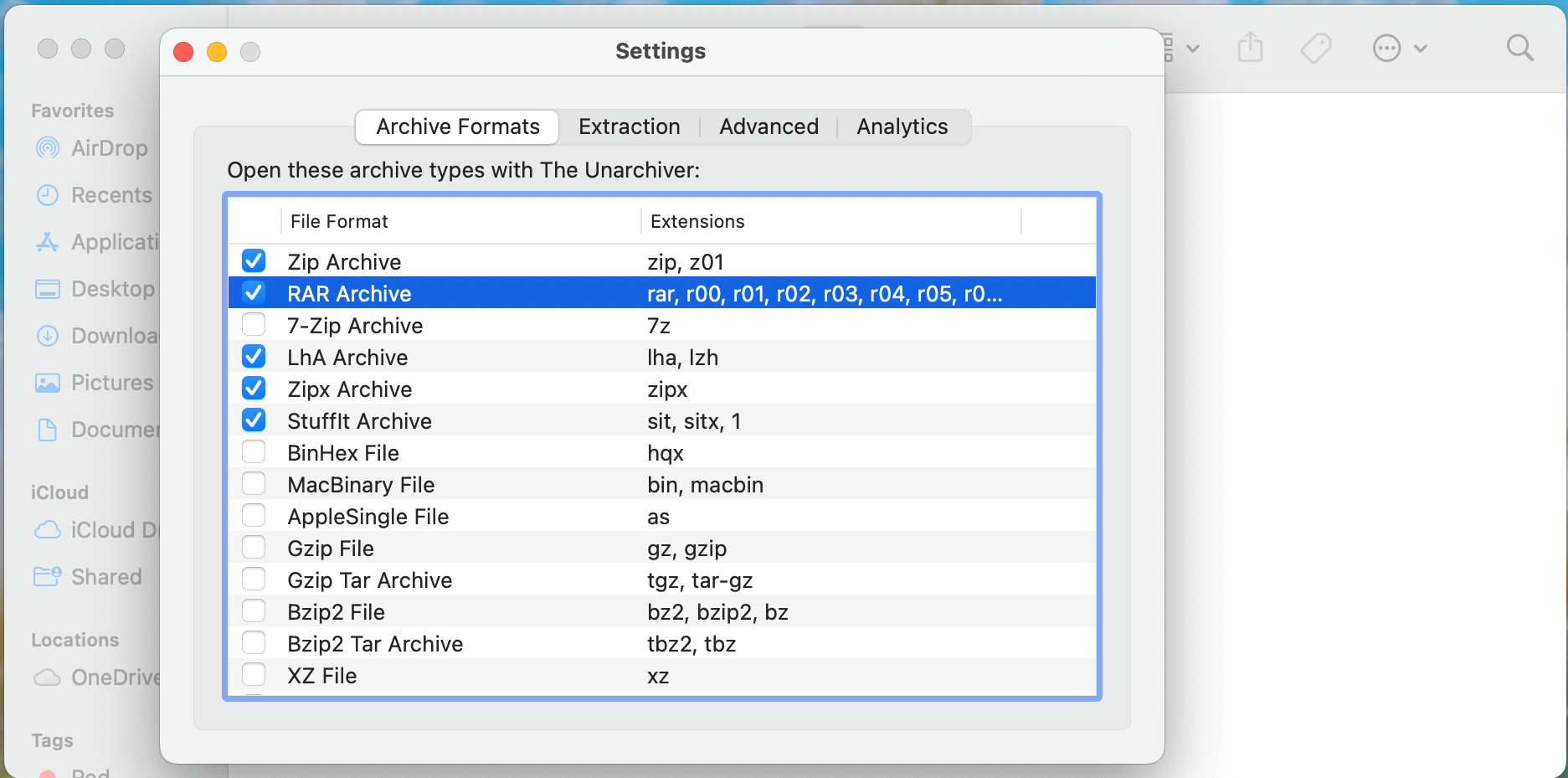Click the 'tgz, tar-gz' extensions cell
This screenshot has width=1568, height=778.
coord(700,580)
